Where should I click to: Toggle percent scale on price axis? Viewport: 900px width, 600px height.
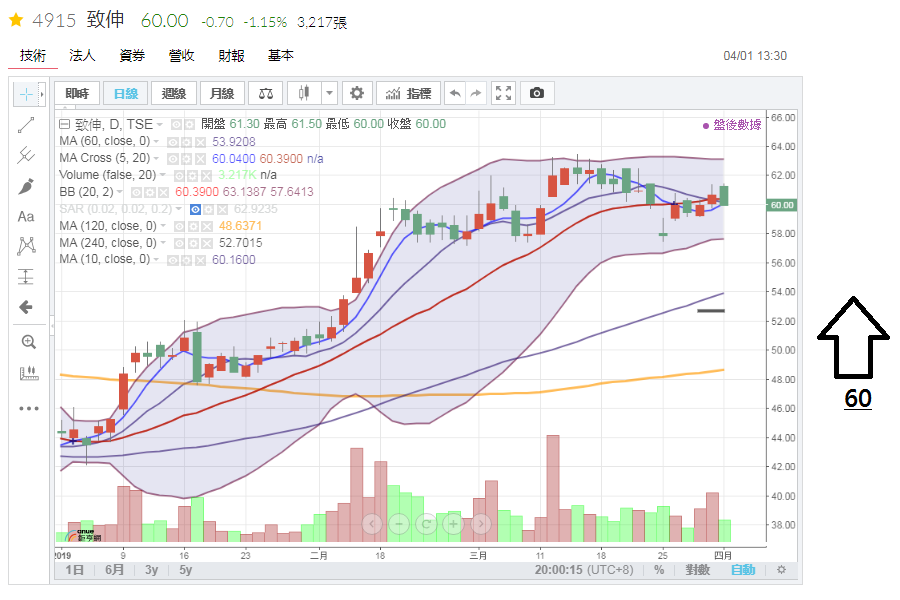pos(659,570)
